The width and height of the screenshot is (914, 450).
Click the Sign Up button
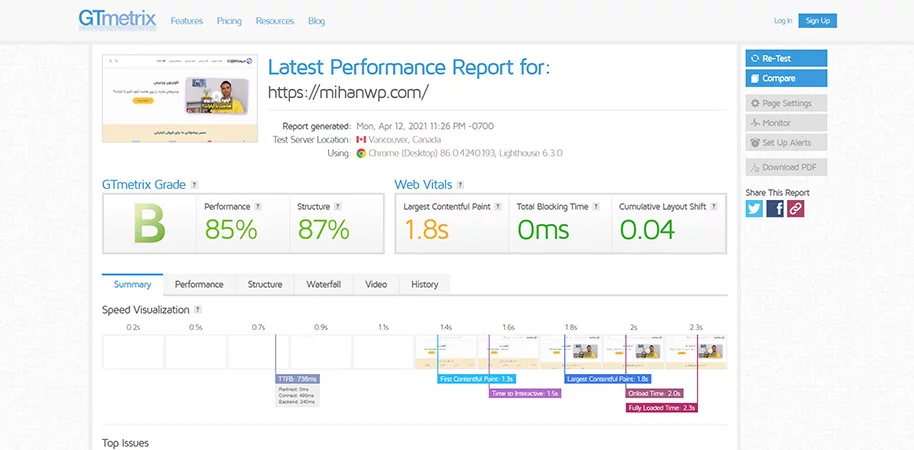pyautogui.click(x=817, y=21)
